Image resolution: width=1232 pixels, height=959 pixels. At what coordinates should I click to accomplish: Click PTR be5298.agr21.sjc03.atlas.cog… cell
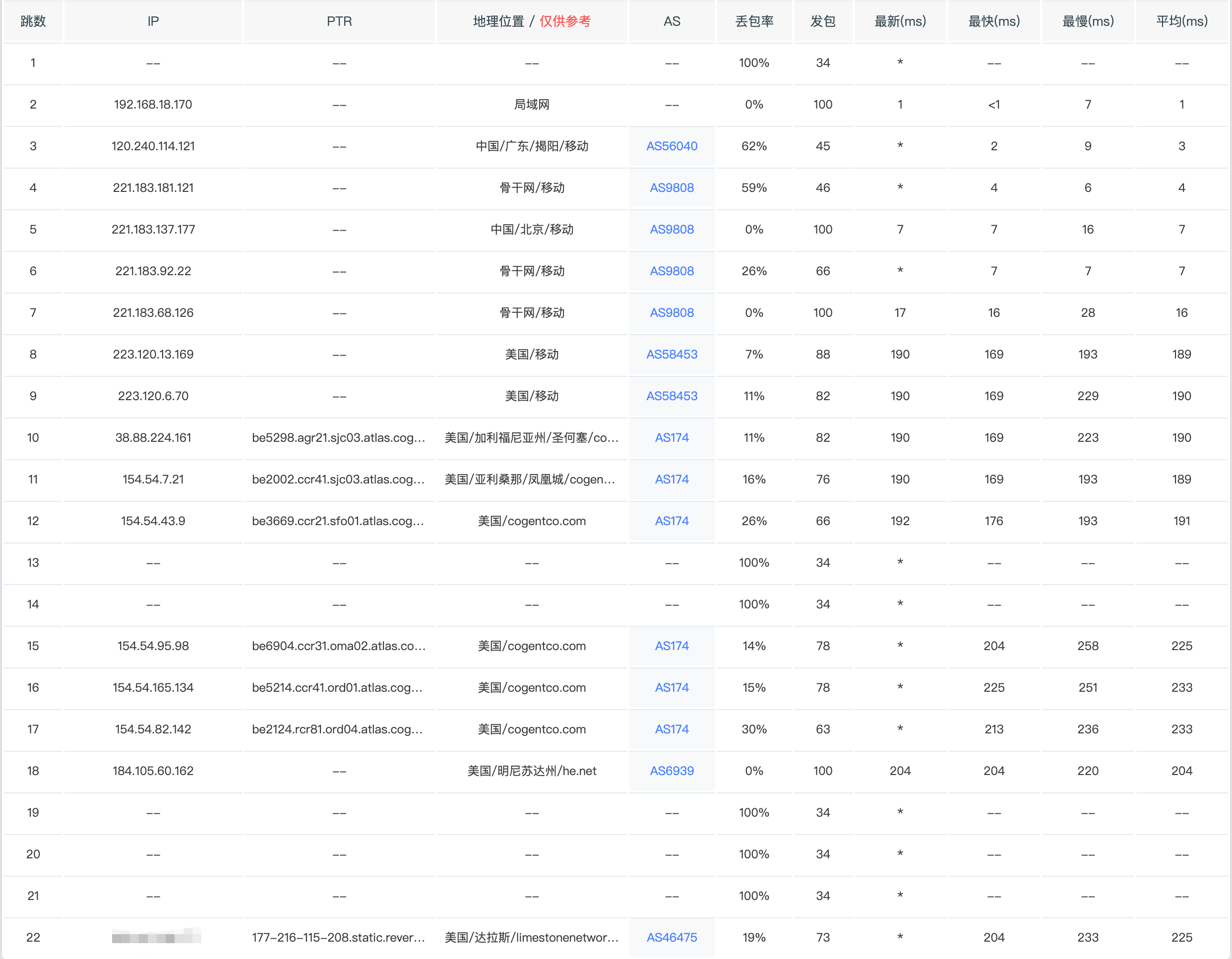(x=338, y=438)
